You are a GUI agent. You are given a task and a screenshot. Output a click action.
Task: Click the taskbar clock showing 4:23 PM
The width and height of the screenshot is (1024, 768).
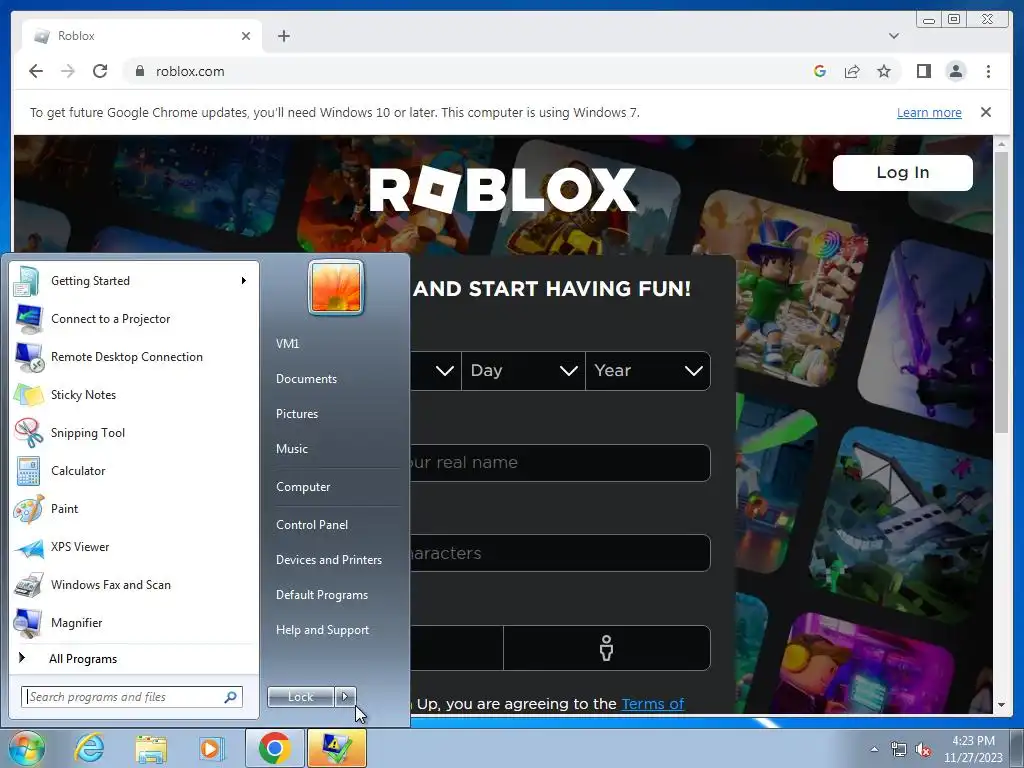point(973,749)
